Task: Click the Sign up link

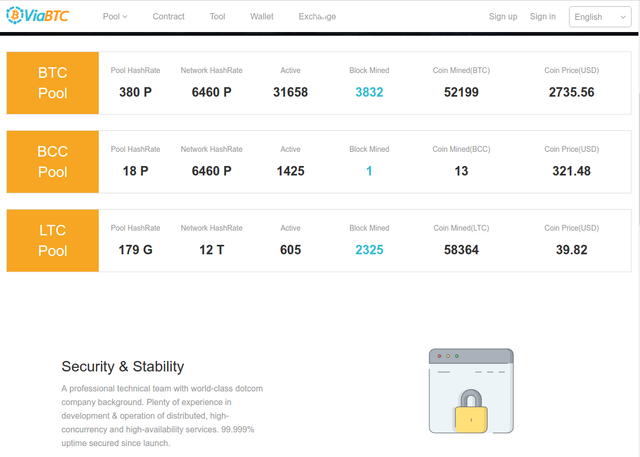Action: 503,17
